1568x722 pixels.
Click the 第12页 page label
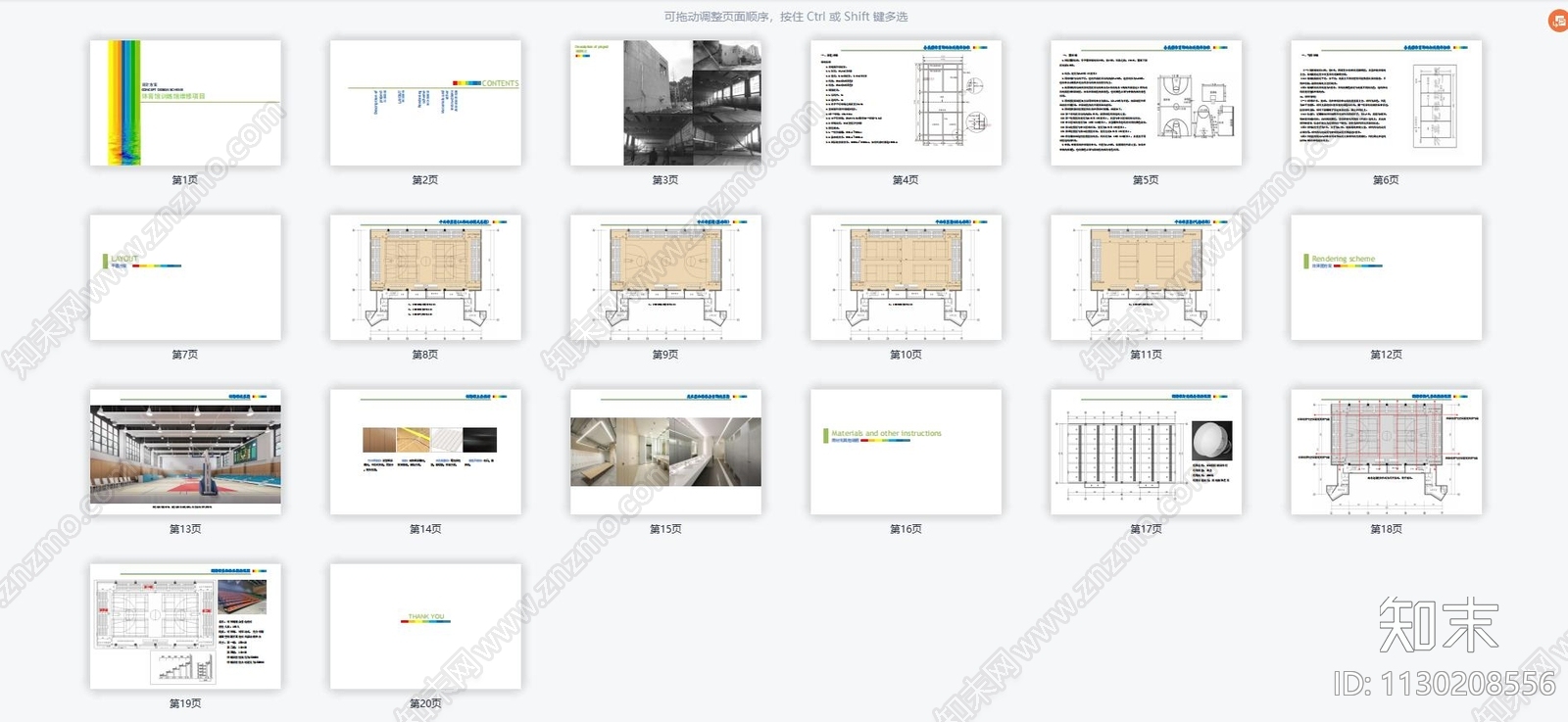point(1386,355)
